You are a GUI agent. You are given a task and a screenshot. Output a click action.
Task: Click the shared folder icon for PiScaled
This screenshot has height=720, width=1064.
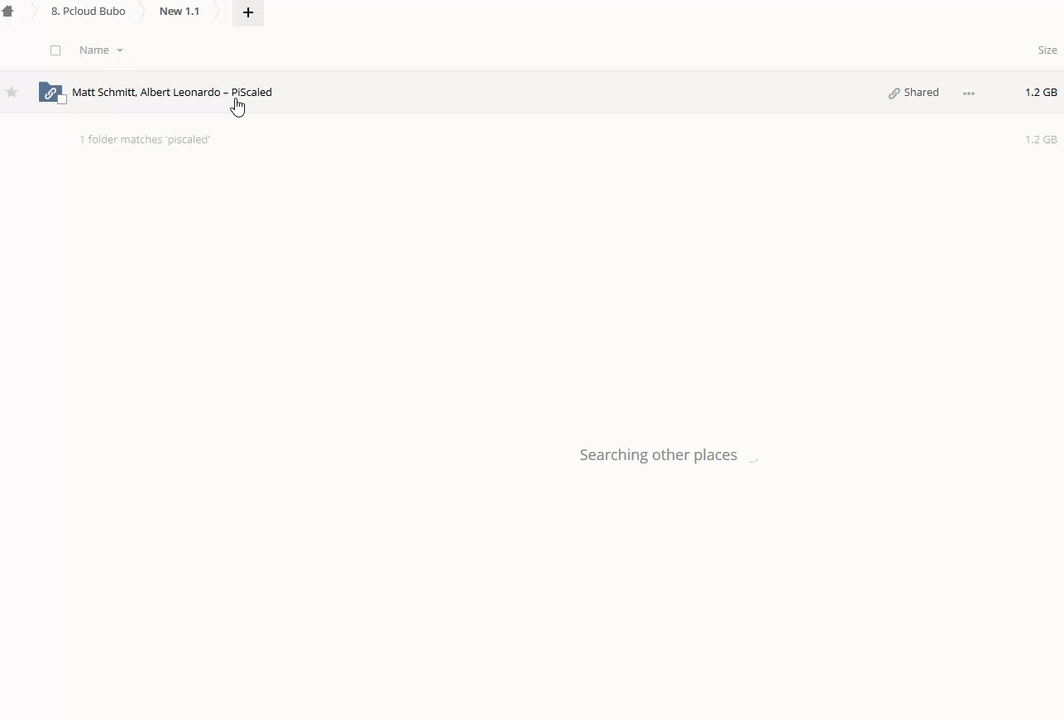tap(49, 92)
